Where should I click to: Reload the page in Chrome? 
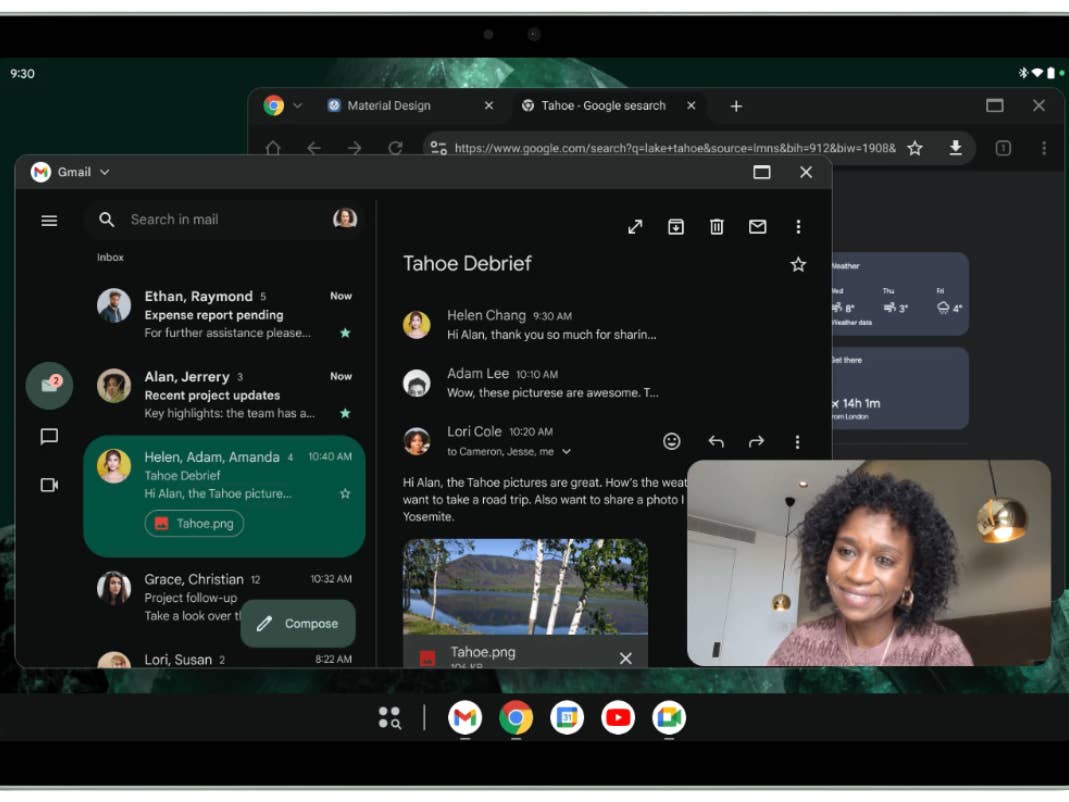(x=395, y=148)
